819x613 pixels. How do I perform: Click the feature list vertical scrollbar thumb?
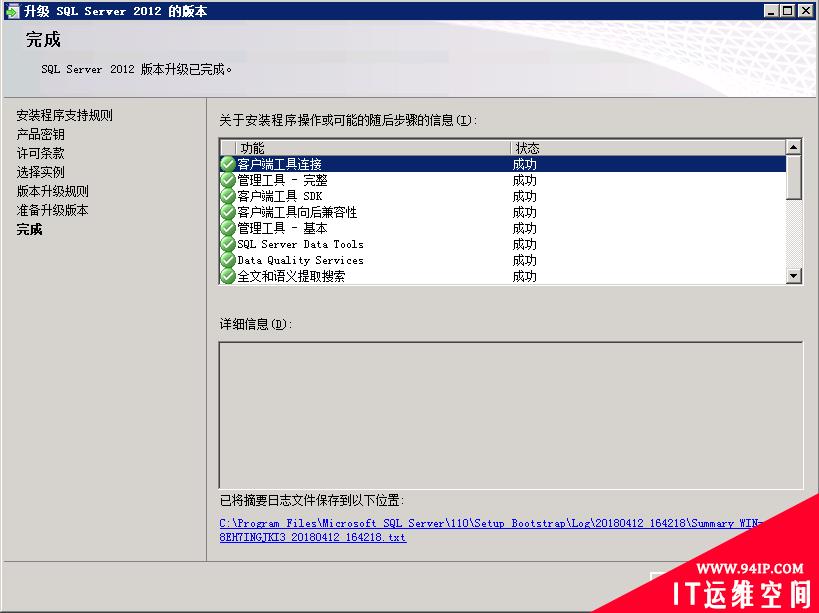794,177
